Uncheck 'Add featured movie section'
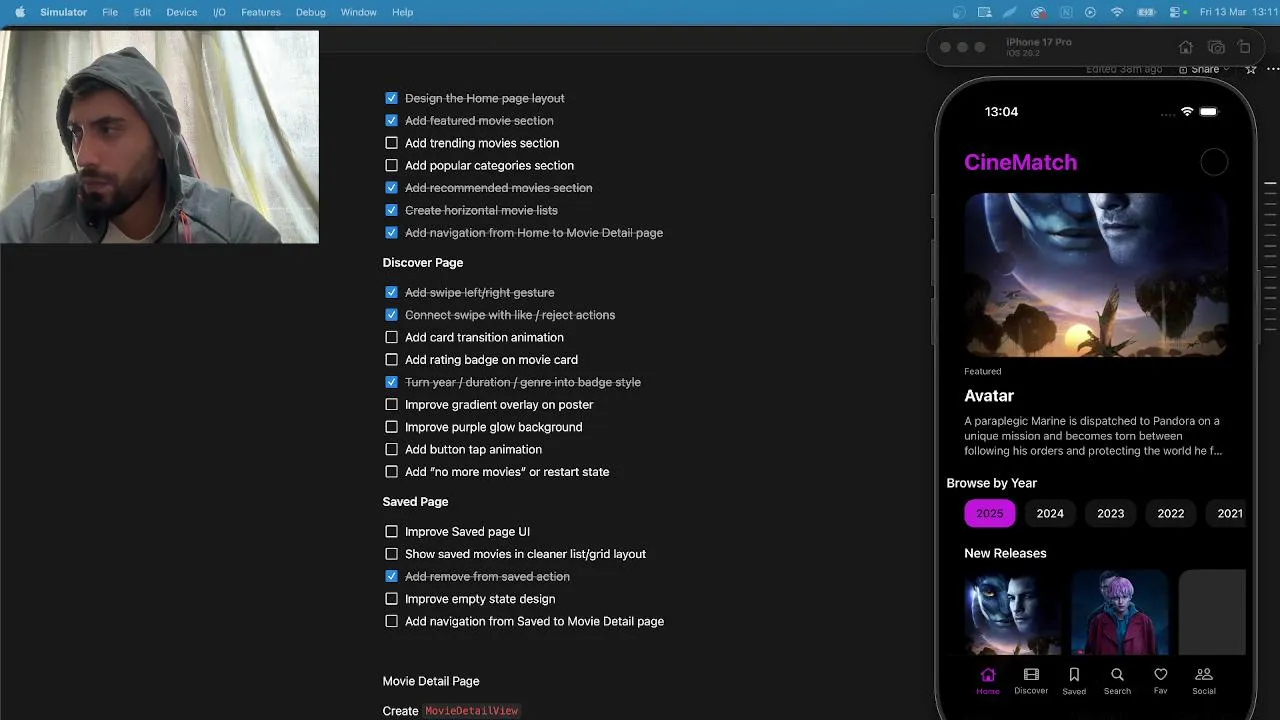1280x720 pixels. point(391,120)
